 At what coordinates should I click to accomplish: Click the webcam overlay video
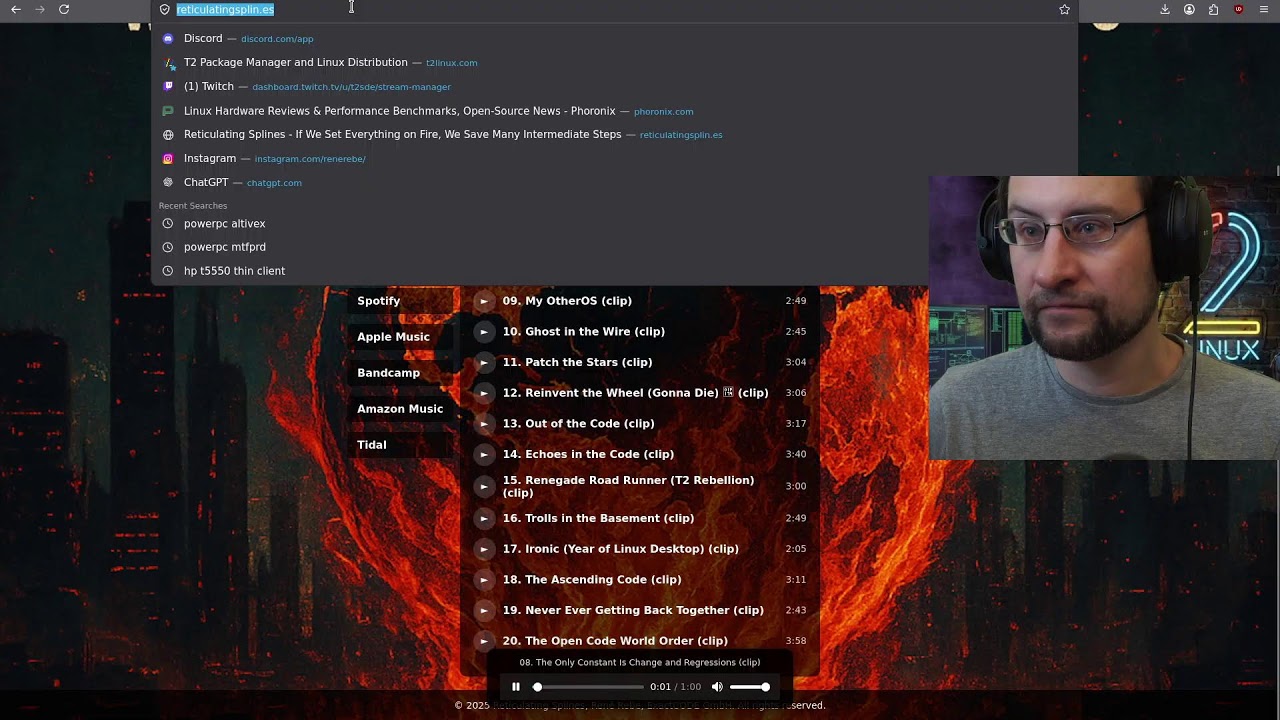pyautogui.click(x=1104, y=318)
